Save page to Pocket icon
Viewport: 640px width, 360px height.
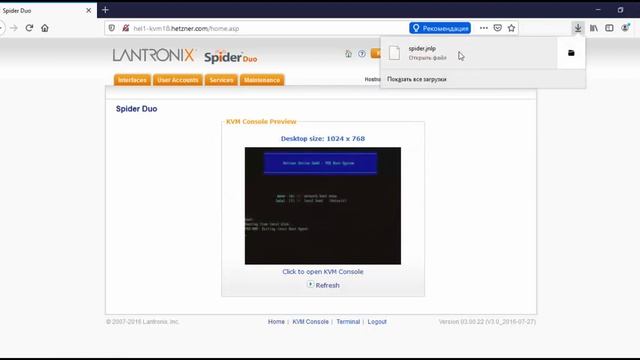[498, 28]
